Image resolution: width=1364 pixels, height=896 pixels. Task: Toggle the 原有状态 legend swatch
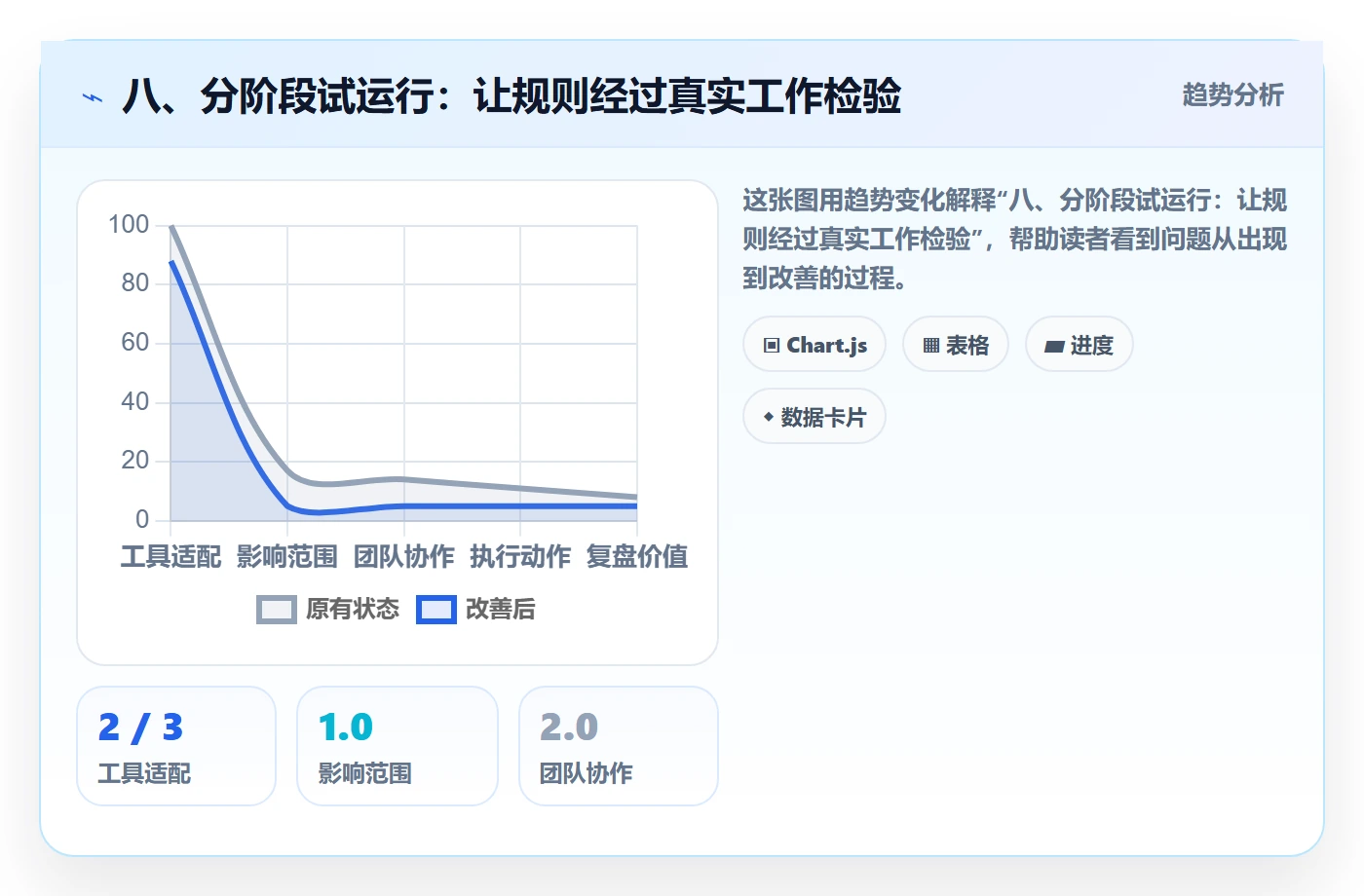[x=277, y=610]
